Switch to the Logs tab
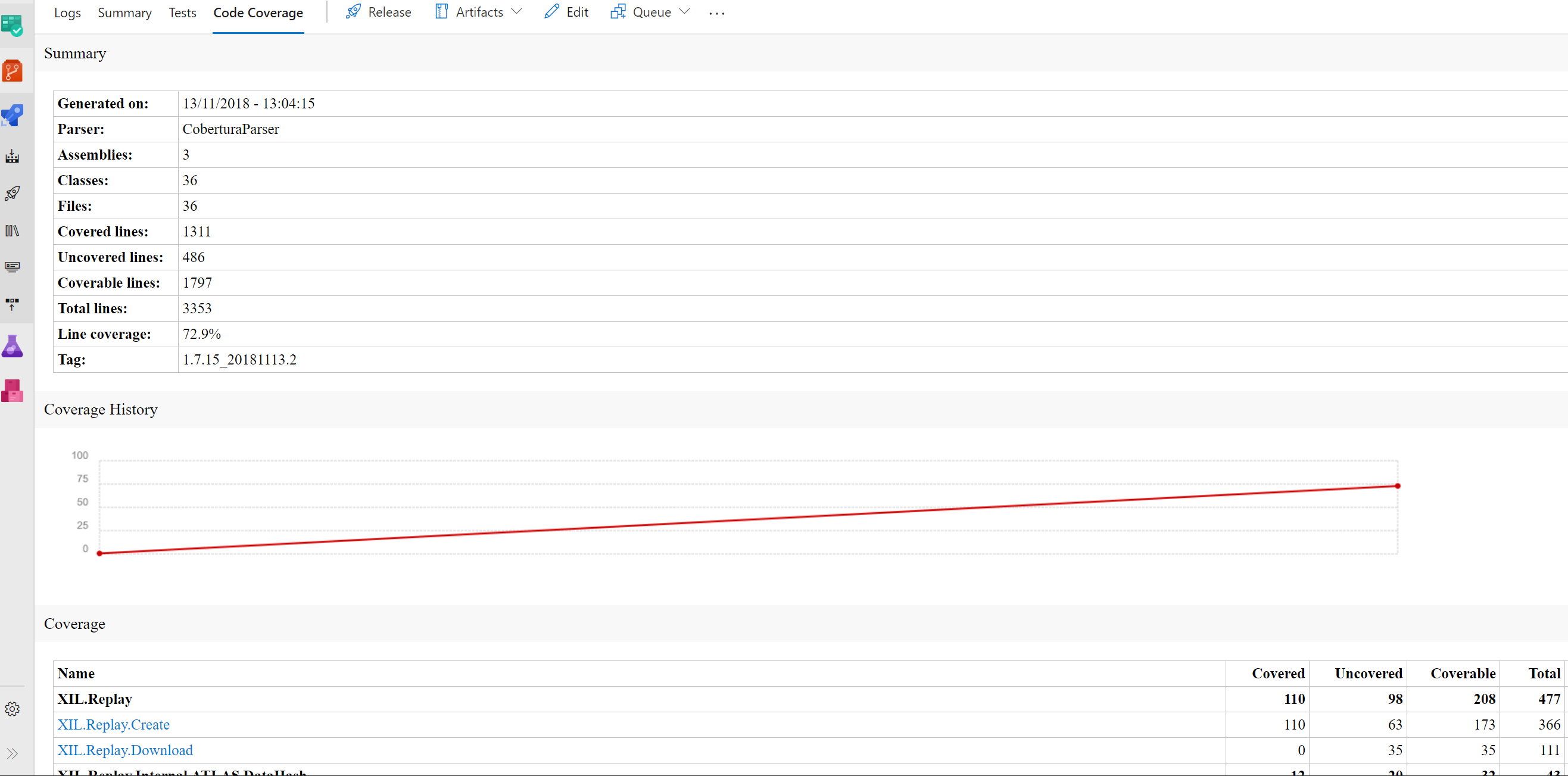This screenshot has width=1568, height=776. (x=67, y=12)
